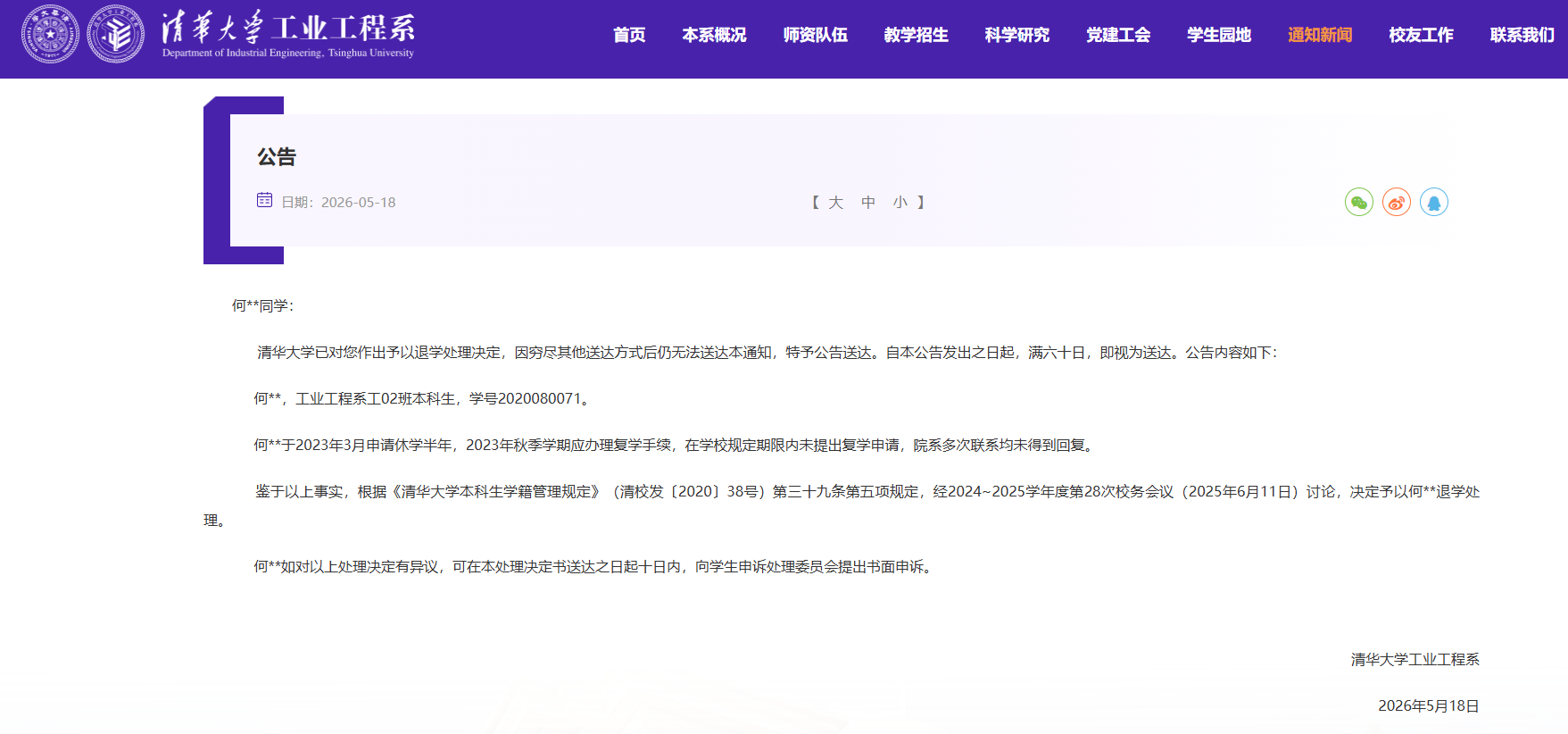Open the 学生园地 menu item
The image size is (1568, 734).
pyautogui.click(x=1218, y=35)
